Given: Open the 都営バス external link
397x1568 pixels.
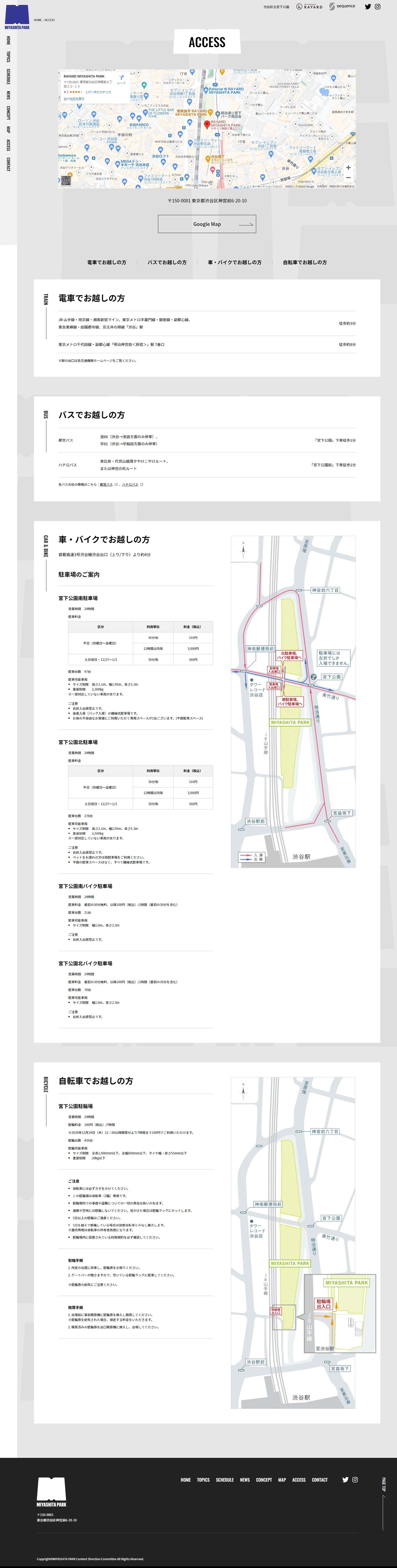Looking at the screenshot, I should pyautogui.click(x=106, y=484).
